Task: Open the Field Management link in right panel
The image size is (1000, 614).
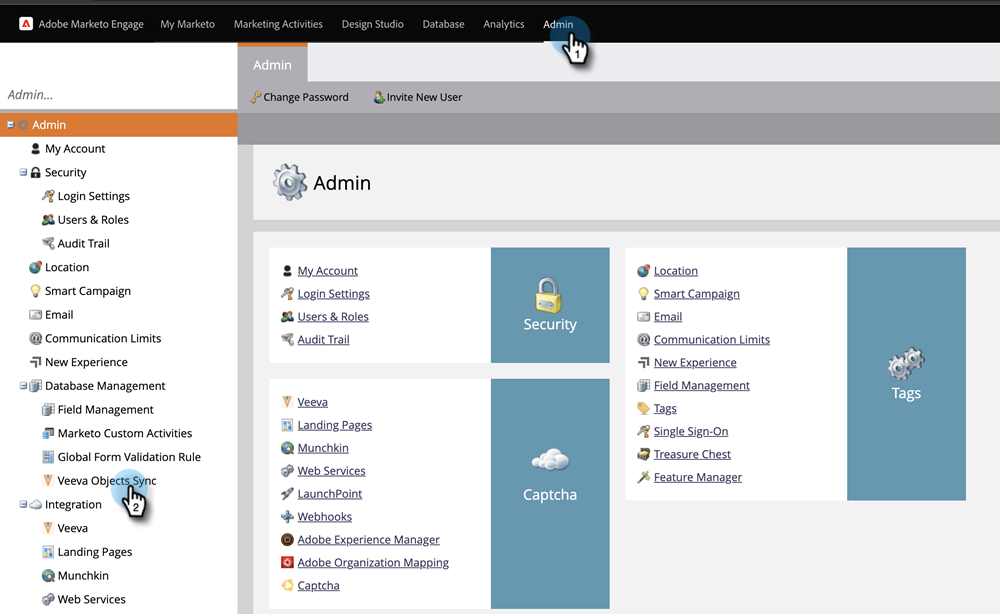Action: [x=702, y=386]
